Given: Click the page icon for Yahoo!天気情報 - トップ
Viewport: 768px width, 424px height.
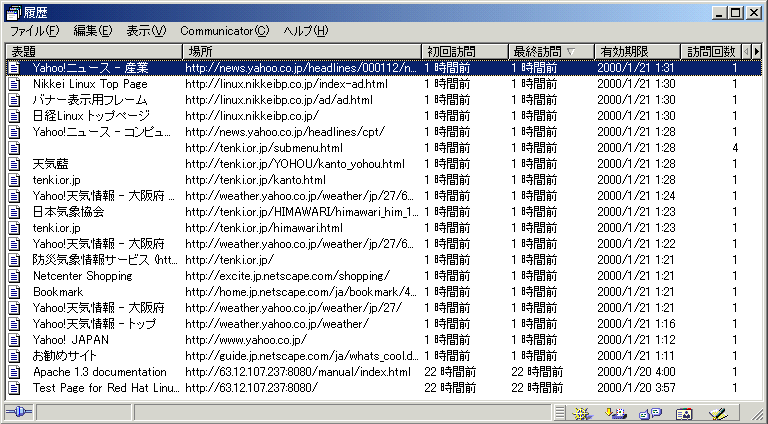Looking at the screenshot, I should pyautogui.click(x=15, y=324).
